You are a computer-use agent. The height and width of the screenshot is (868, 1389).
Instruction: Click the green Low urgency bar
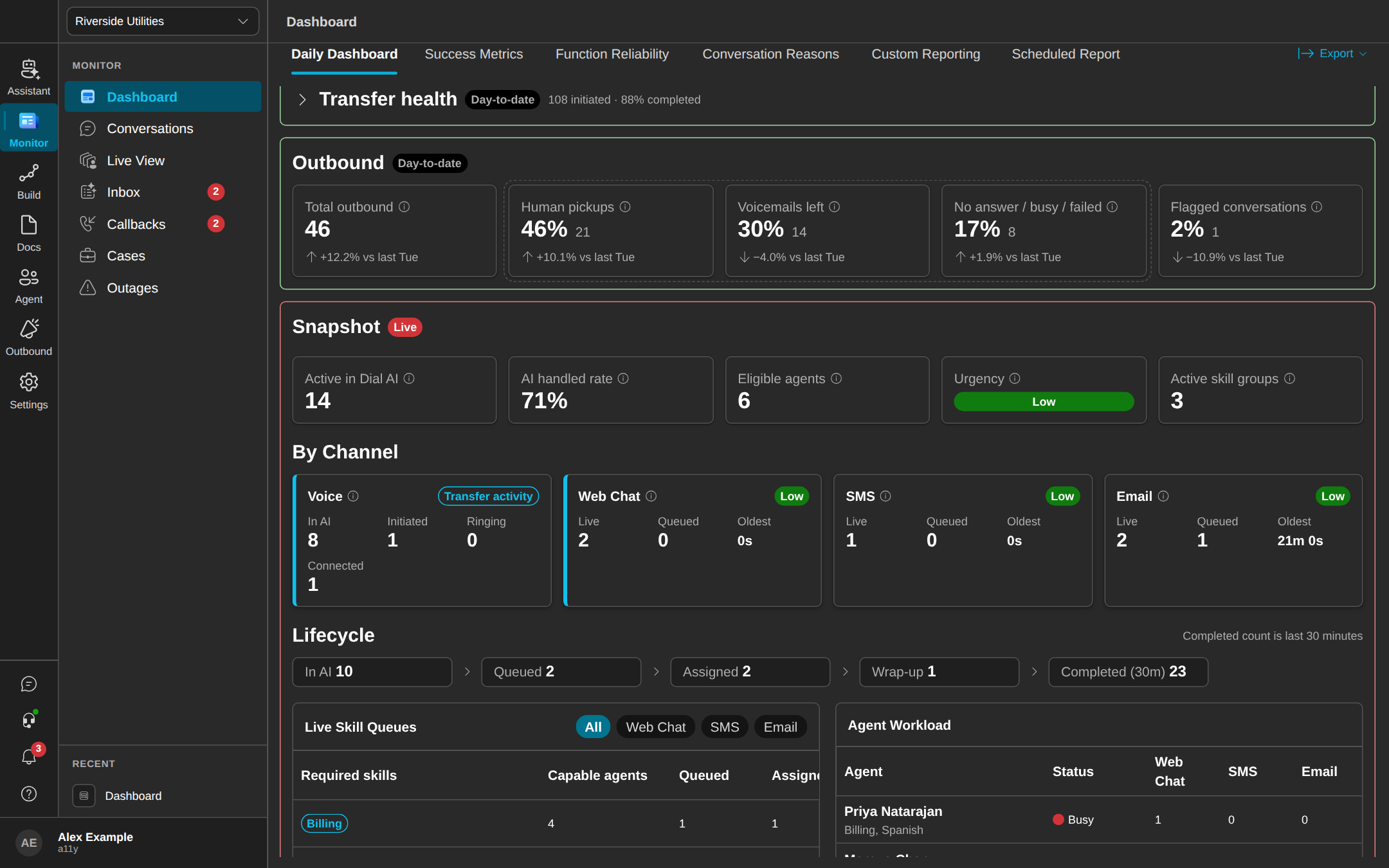(1044, 402)
